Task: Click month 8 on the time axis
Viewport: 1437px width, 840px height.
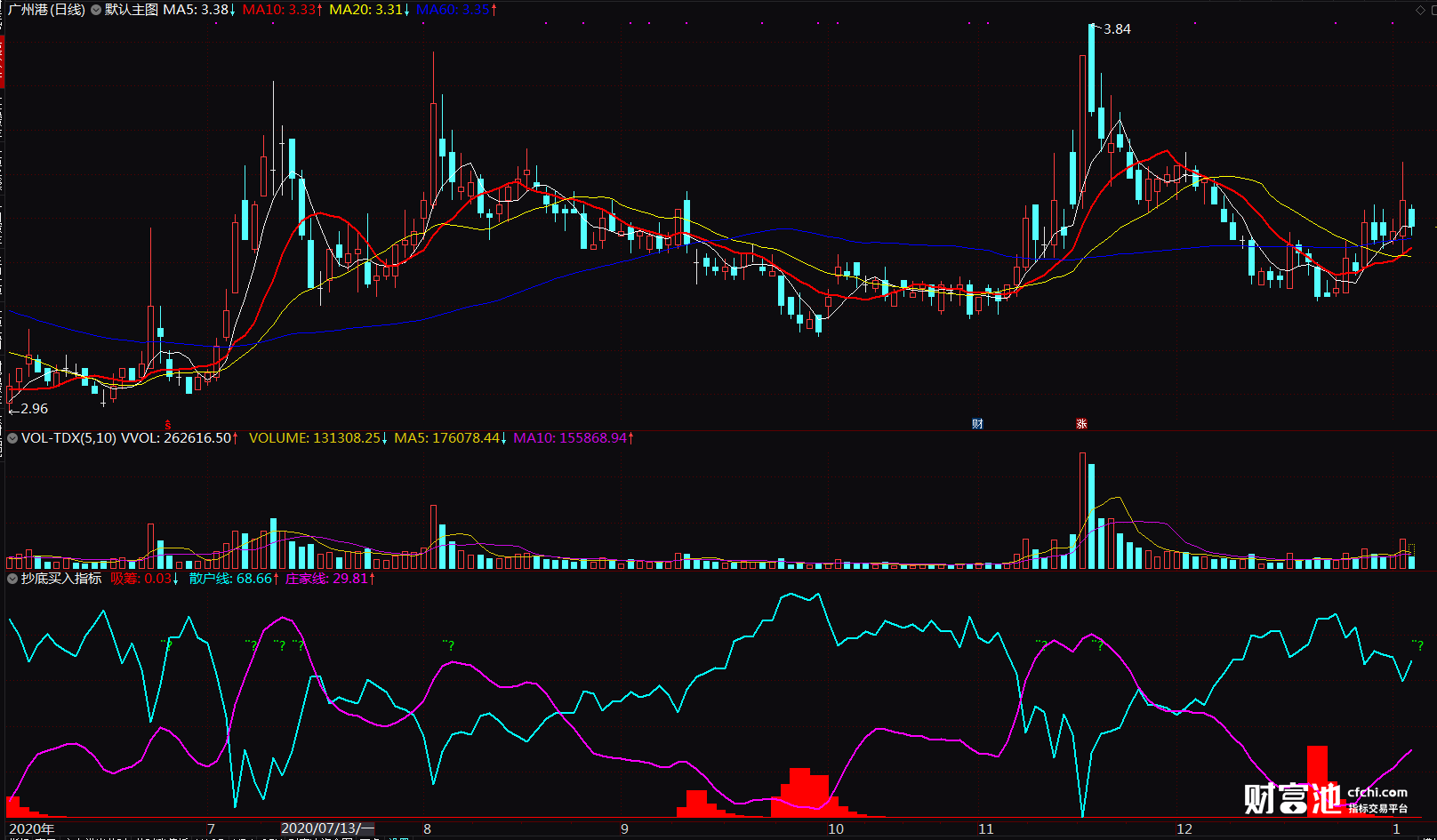Action: (427, 828)
